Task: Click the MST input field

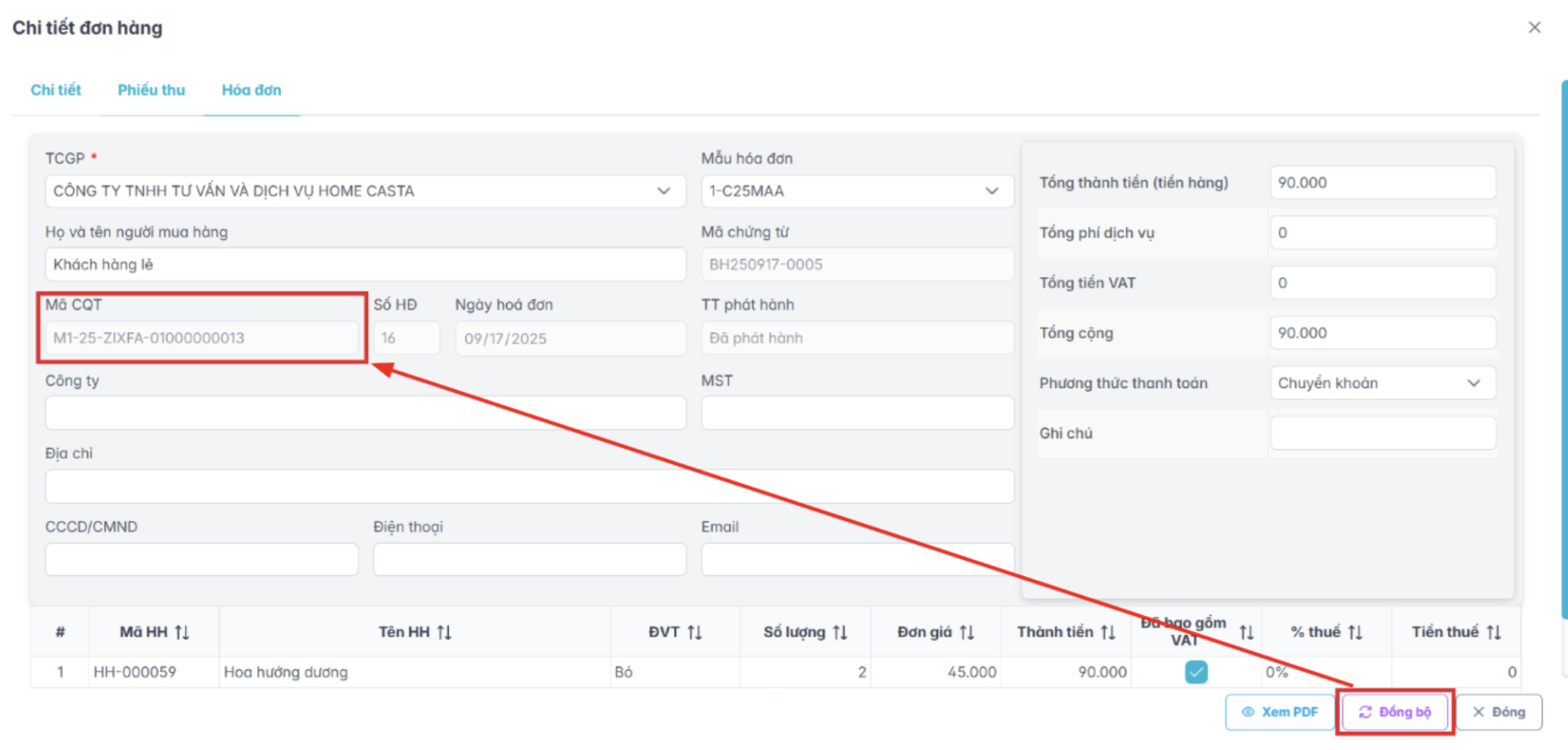Action: pos(857,413)
